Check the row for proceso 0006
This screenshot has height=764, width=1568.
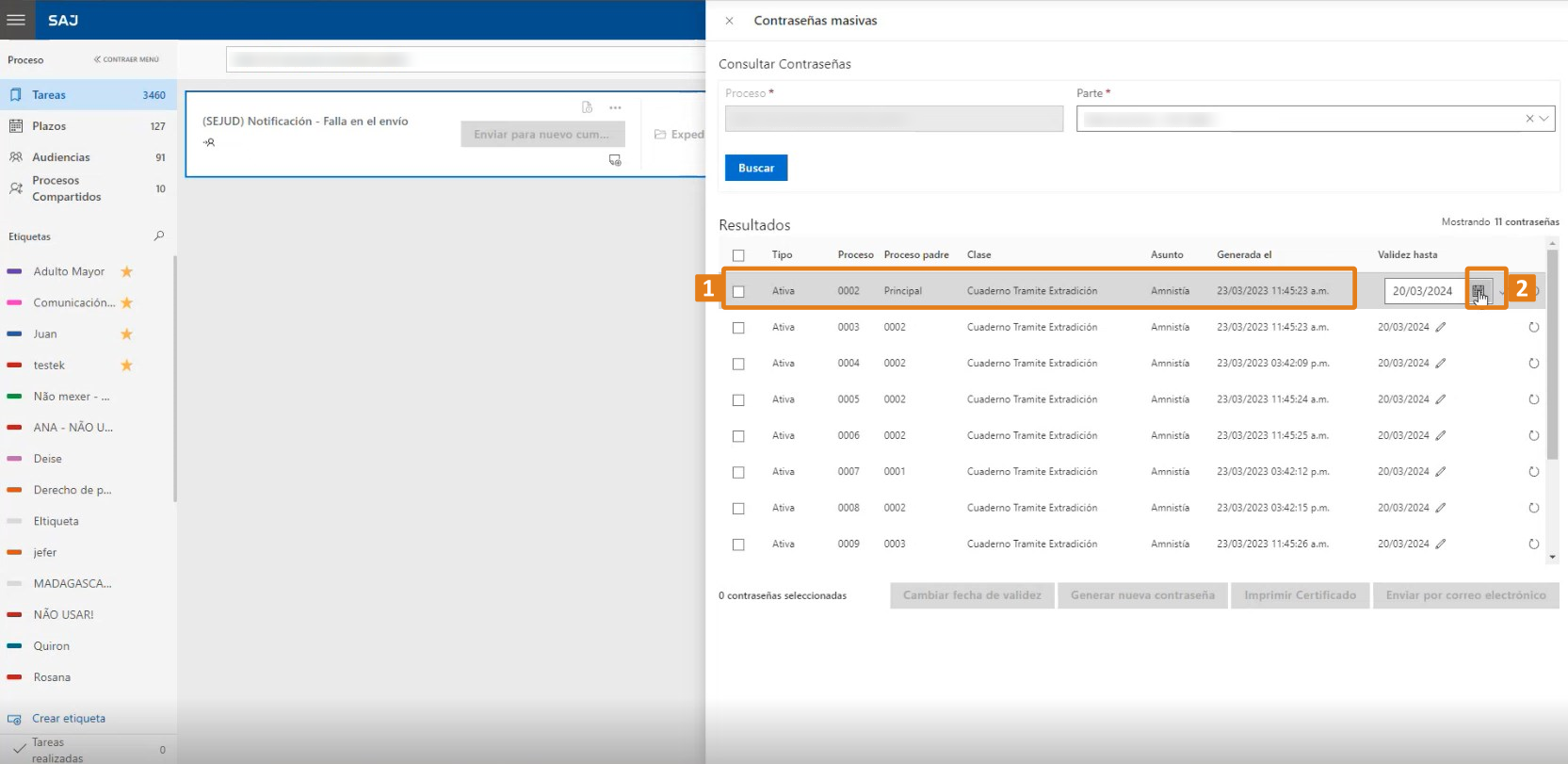[738, 436]
